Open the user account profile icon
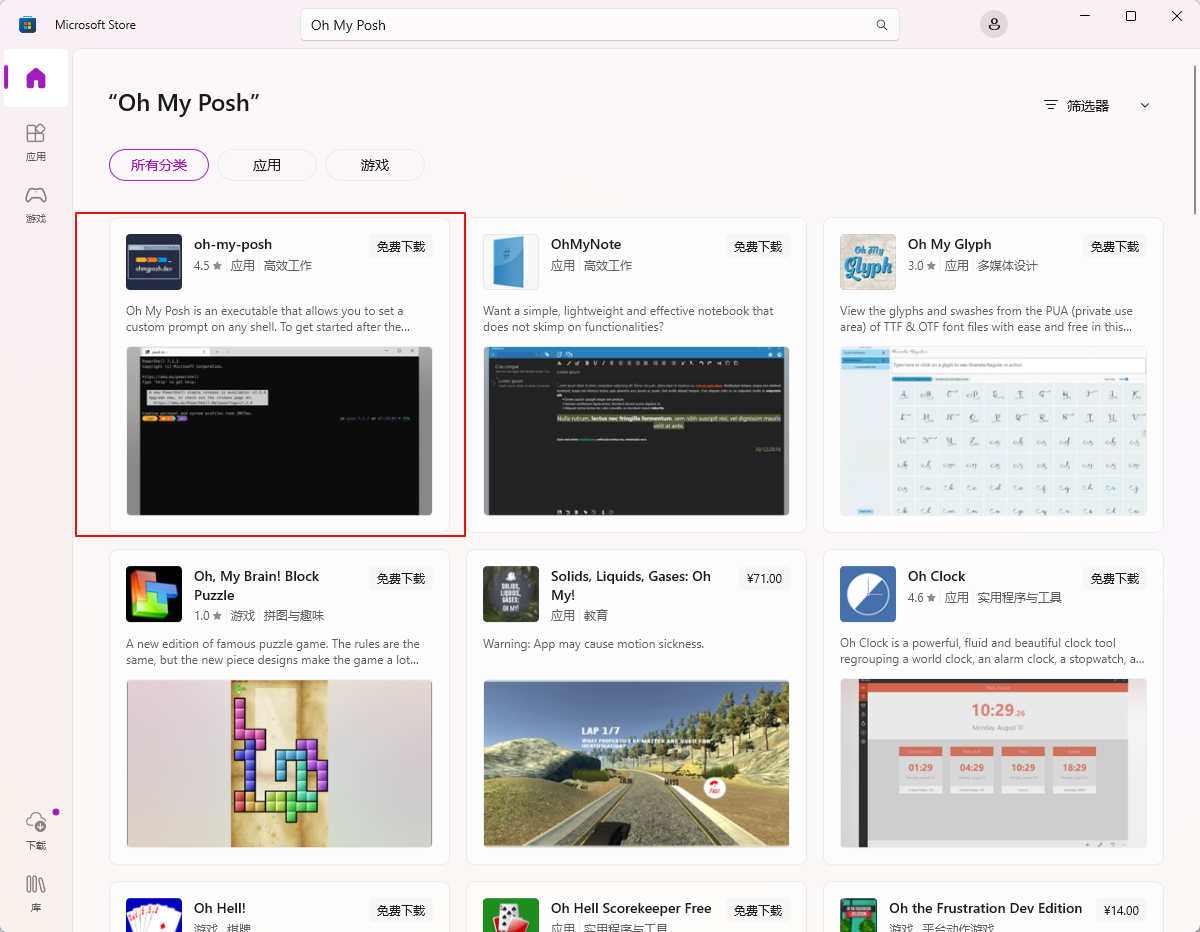The image size is (1200, 932). click(993, 25)
